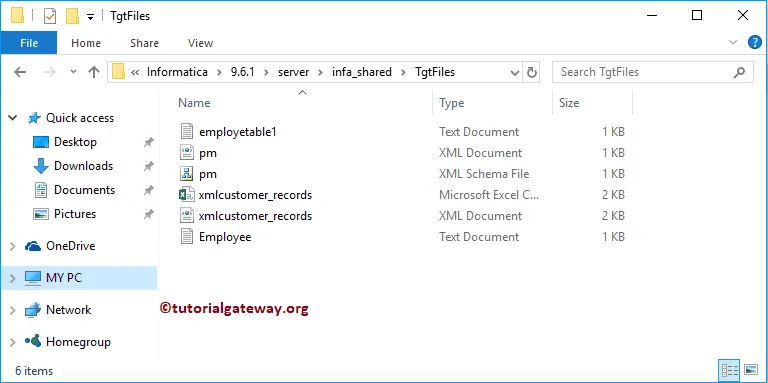Screen dimensions: 768x383
Task: Open the Customize Quick Access Toolbar dropdown
Action: (90, 17)
